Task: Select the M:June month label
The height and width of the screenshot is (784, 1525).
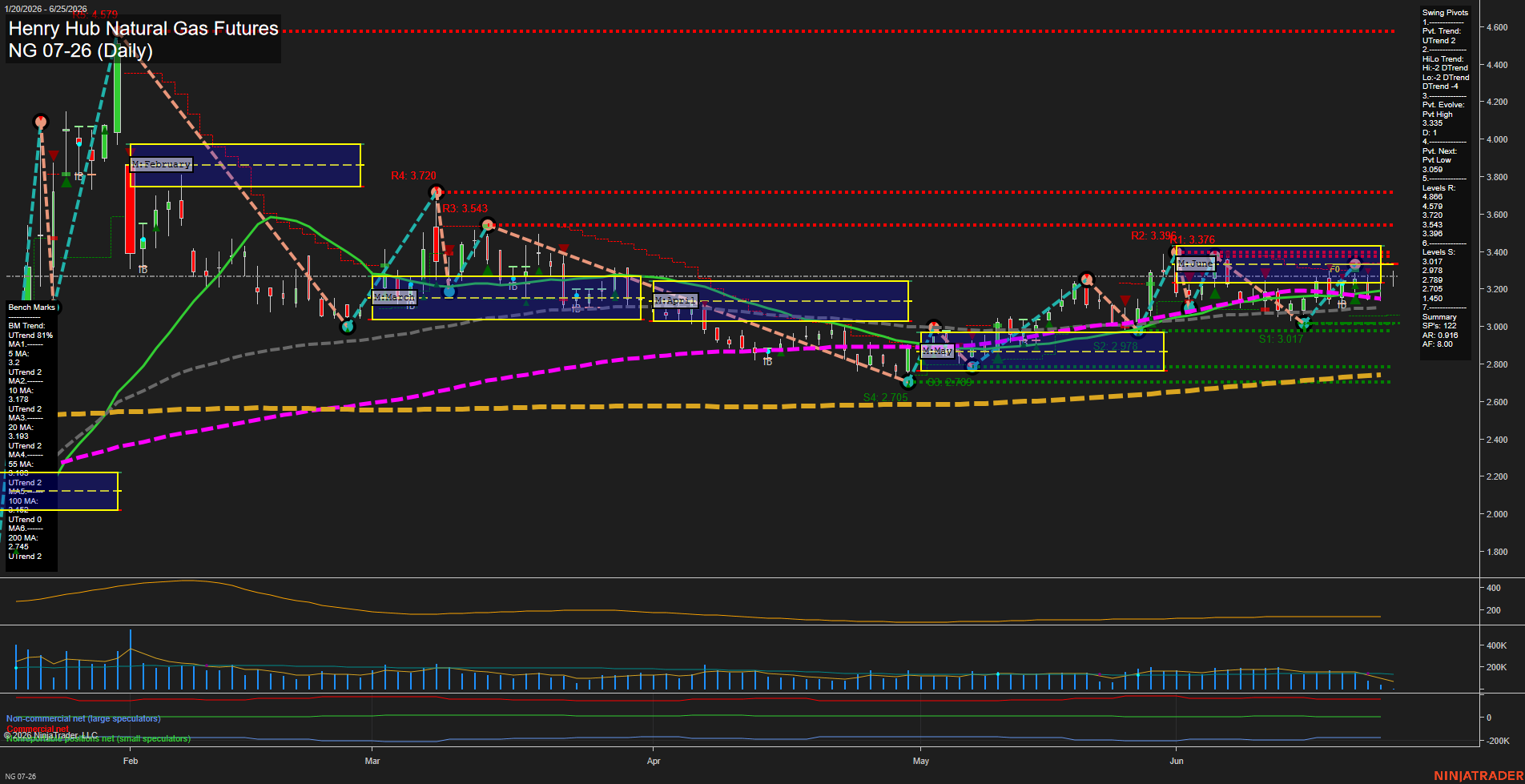Action: [x=1196, y=263]
